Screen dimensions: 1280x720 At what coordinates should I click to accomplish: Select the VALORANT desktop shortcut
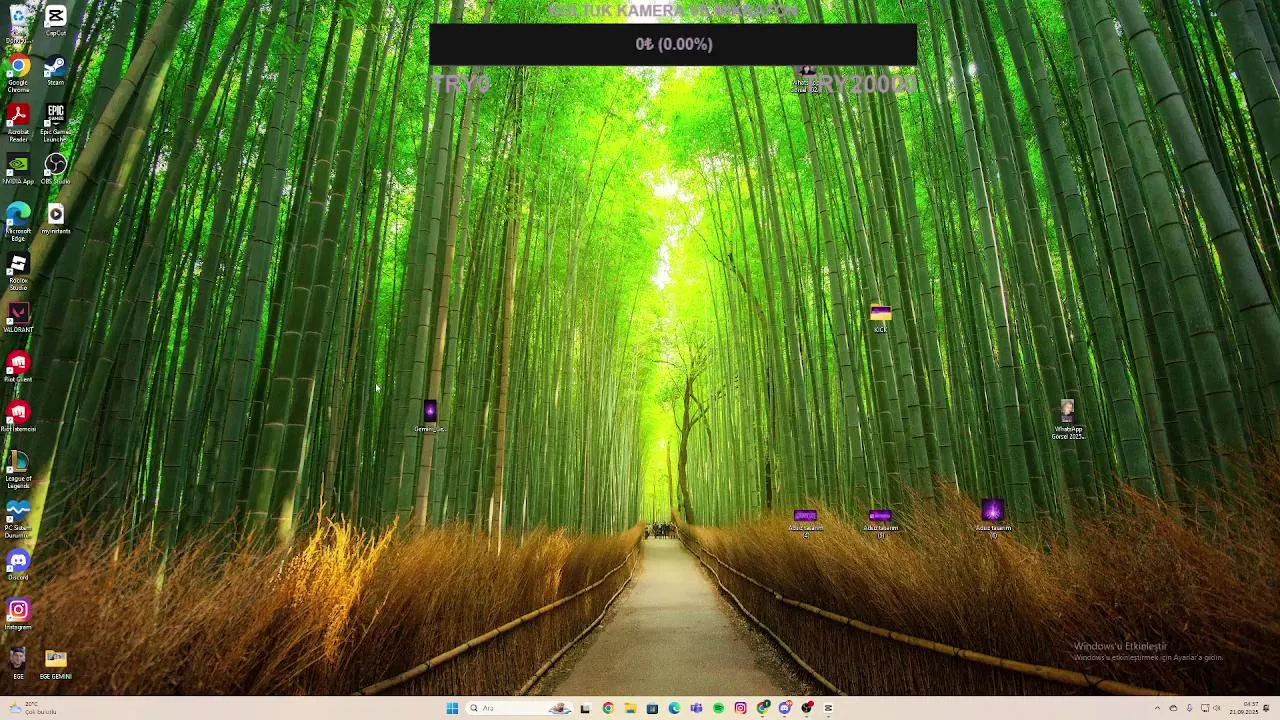point(18,318)
